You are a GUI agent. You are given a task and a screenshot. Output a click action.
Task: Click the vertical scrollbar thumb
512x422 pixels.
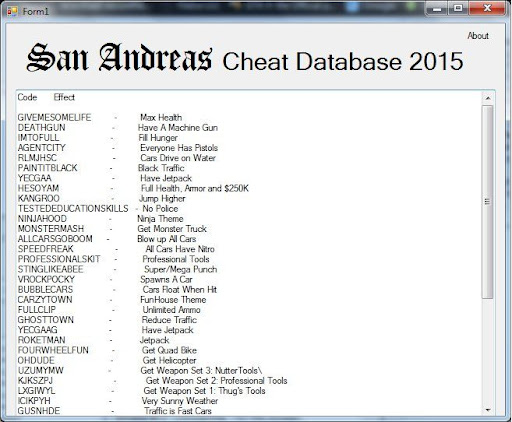pyautogui.click(x=488, y=201)
